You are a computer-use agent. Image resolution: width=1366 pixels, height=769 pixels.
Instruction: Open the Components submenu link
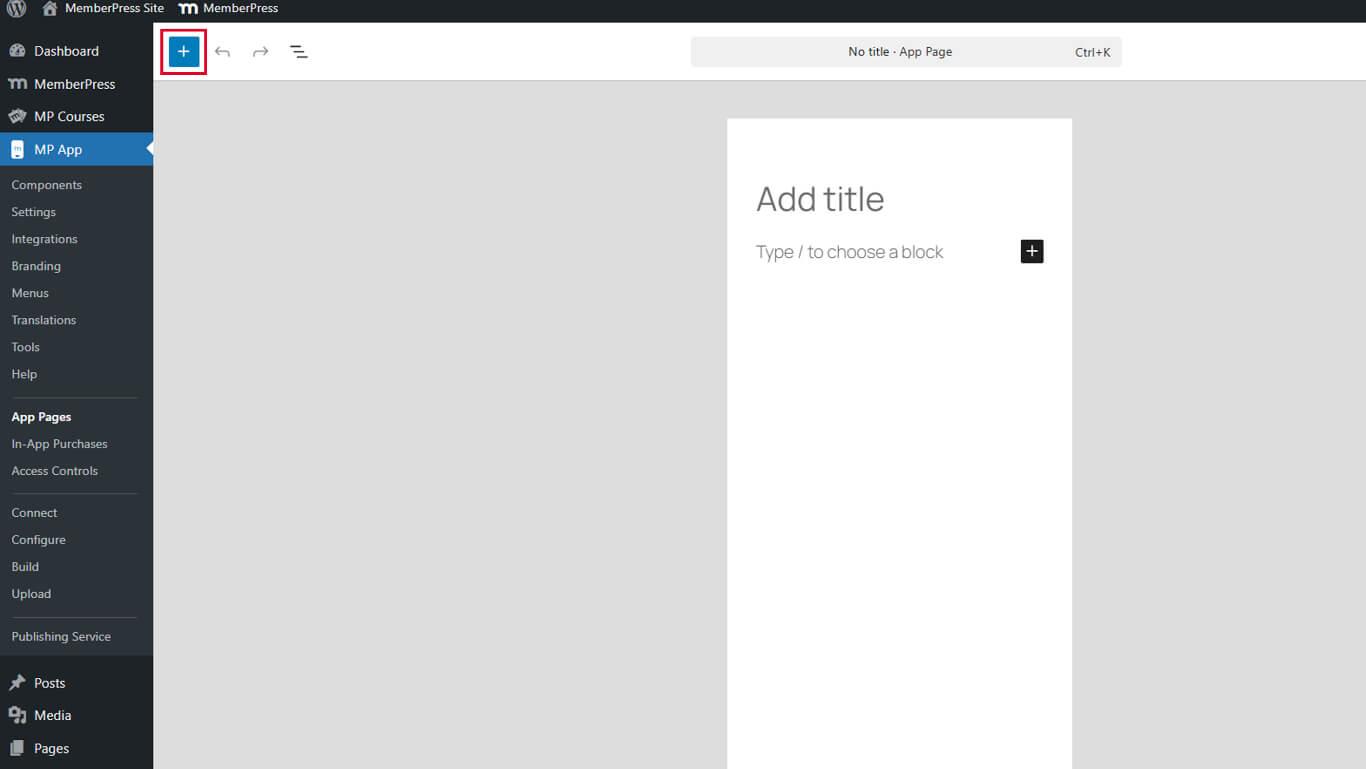click(x=47, y=185)
